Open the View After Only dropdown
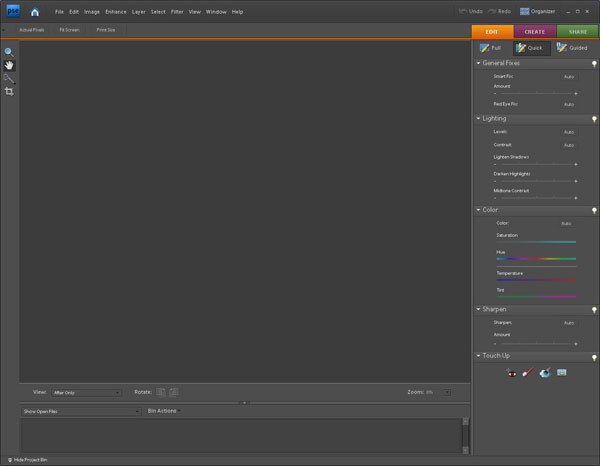 86,393
